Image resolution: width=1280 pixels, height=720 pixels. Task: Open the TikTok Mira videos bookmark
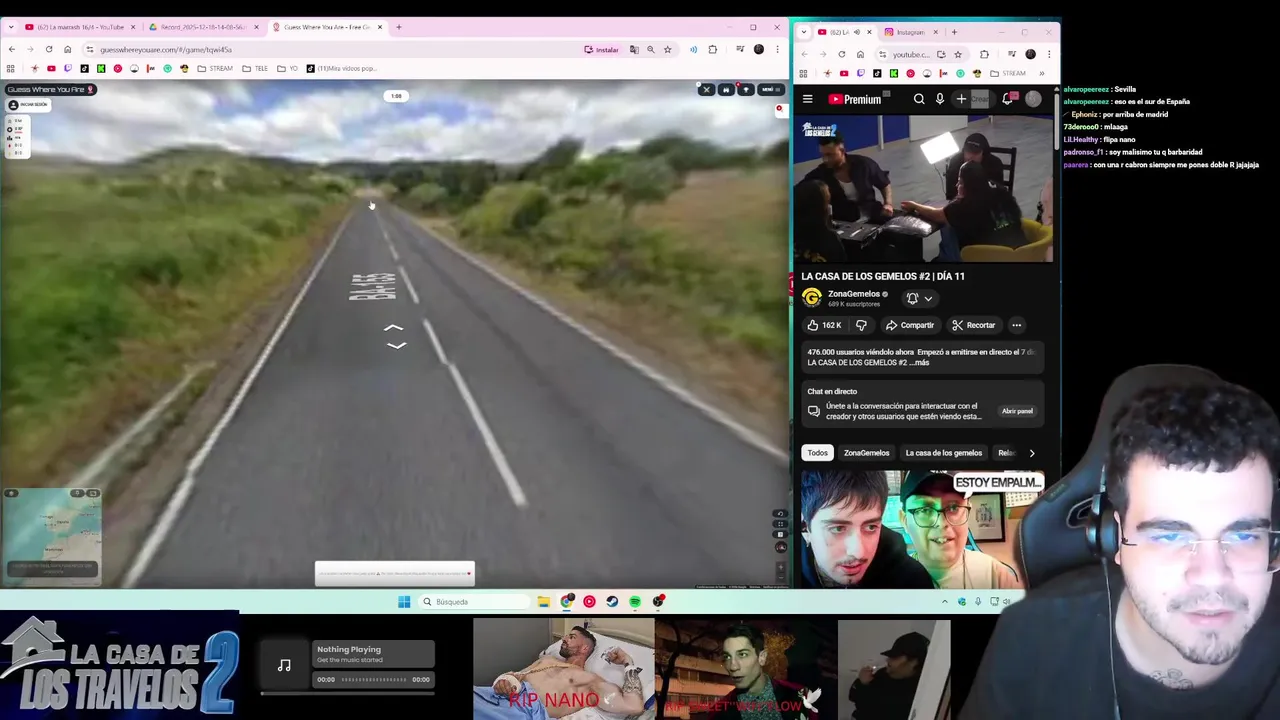click(x=341, y=68)
